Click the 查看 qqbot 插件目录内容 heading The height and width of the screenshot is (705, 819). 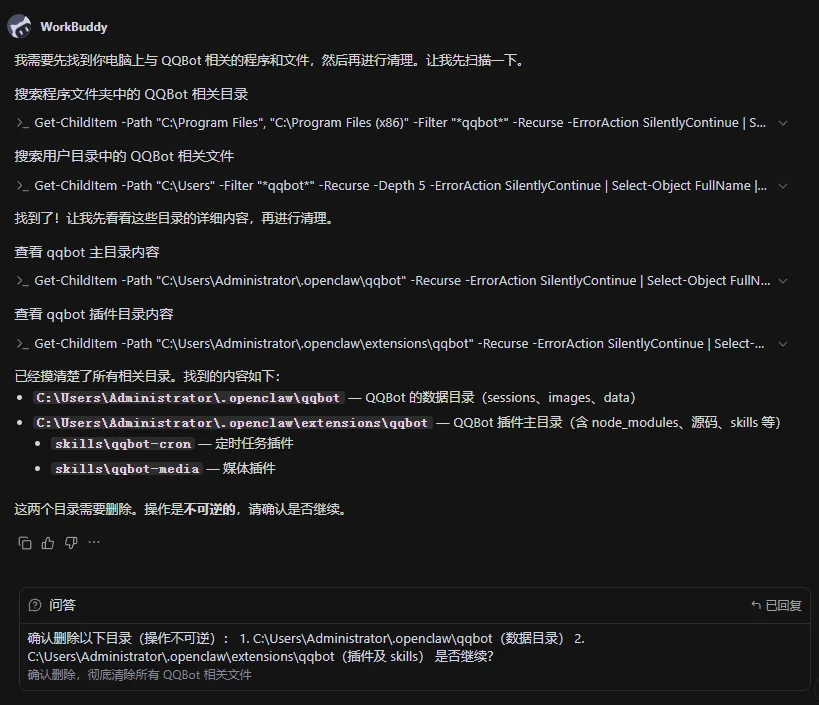tap(94, 314)
